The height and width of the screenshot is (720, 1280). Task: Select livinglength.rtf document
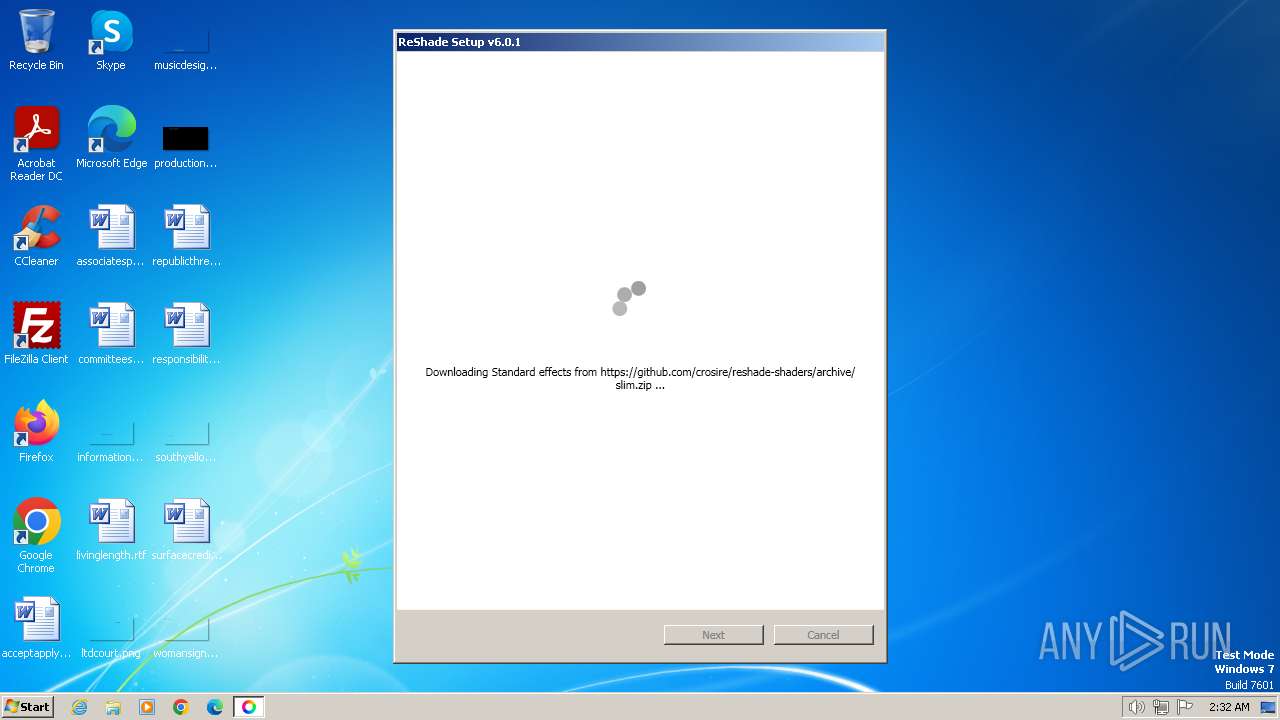point(111,530)
